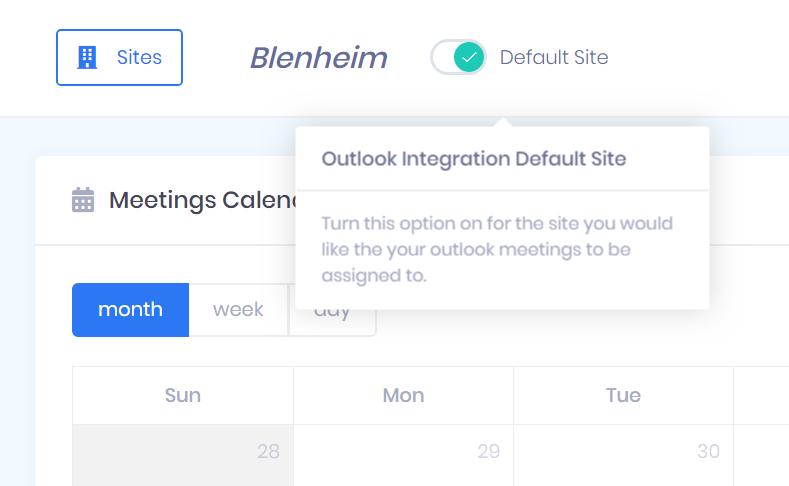Select the Sun column header

tap(183, 395)
